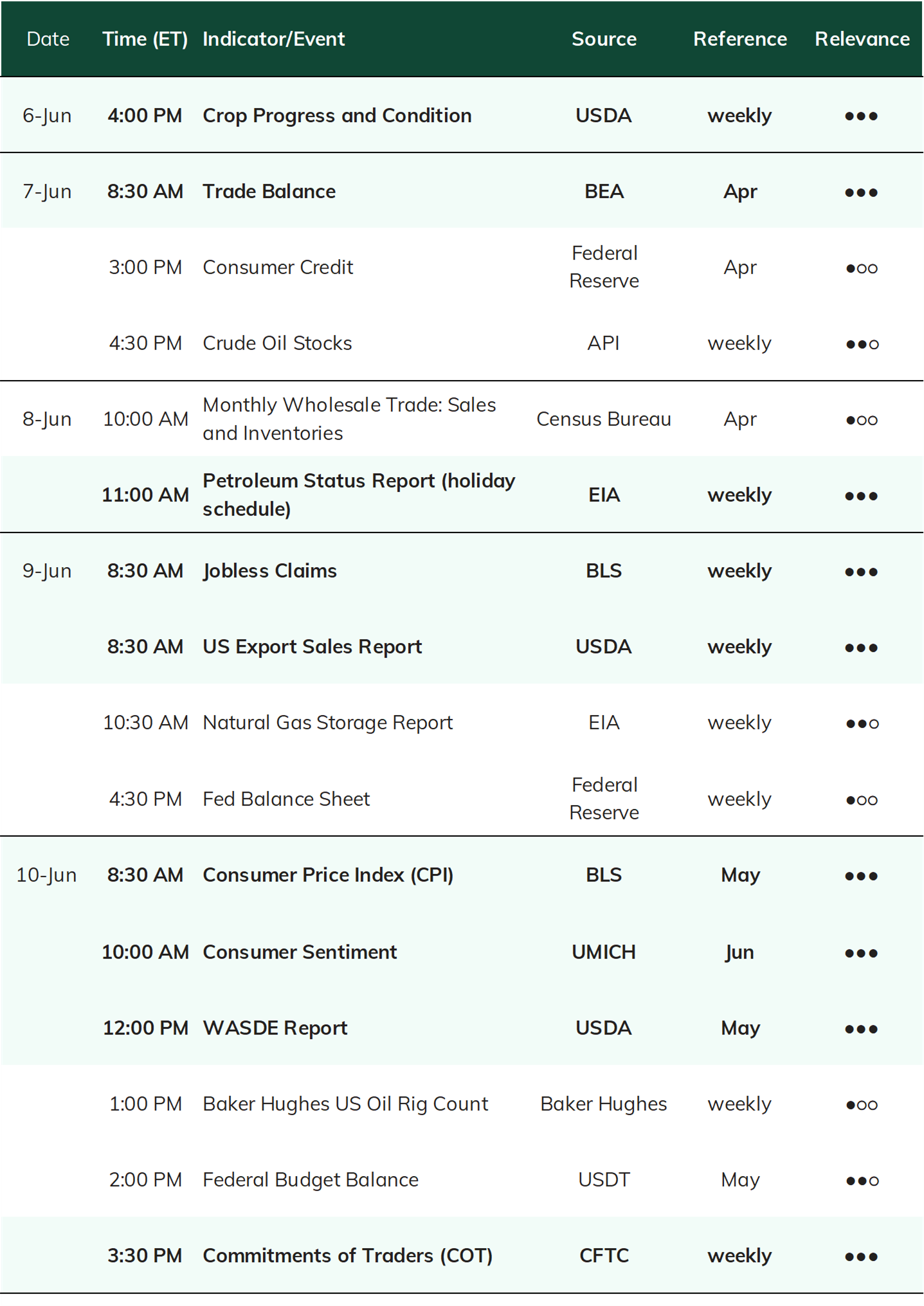
Task: Click the Time (ET) column header
Action: point(145,39)
